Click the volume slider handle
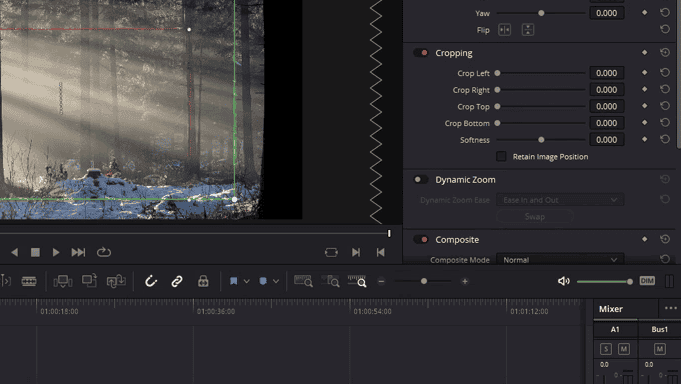 click(x=630, y=281)
